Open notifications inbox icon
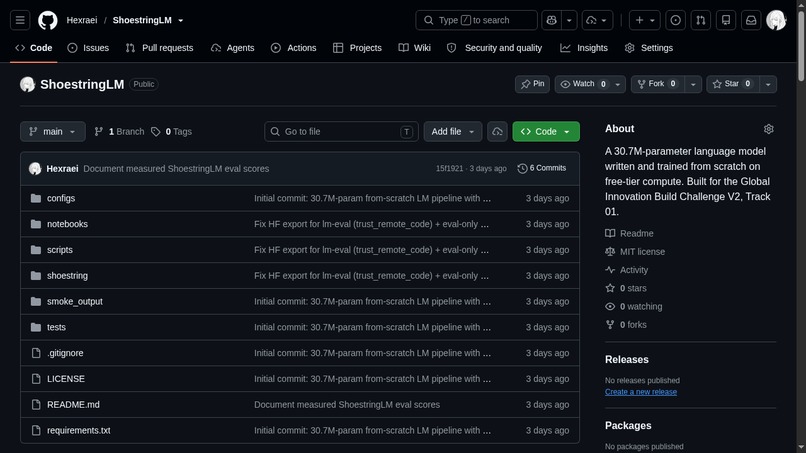806x453 pixels. [751, 20]
